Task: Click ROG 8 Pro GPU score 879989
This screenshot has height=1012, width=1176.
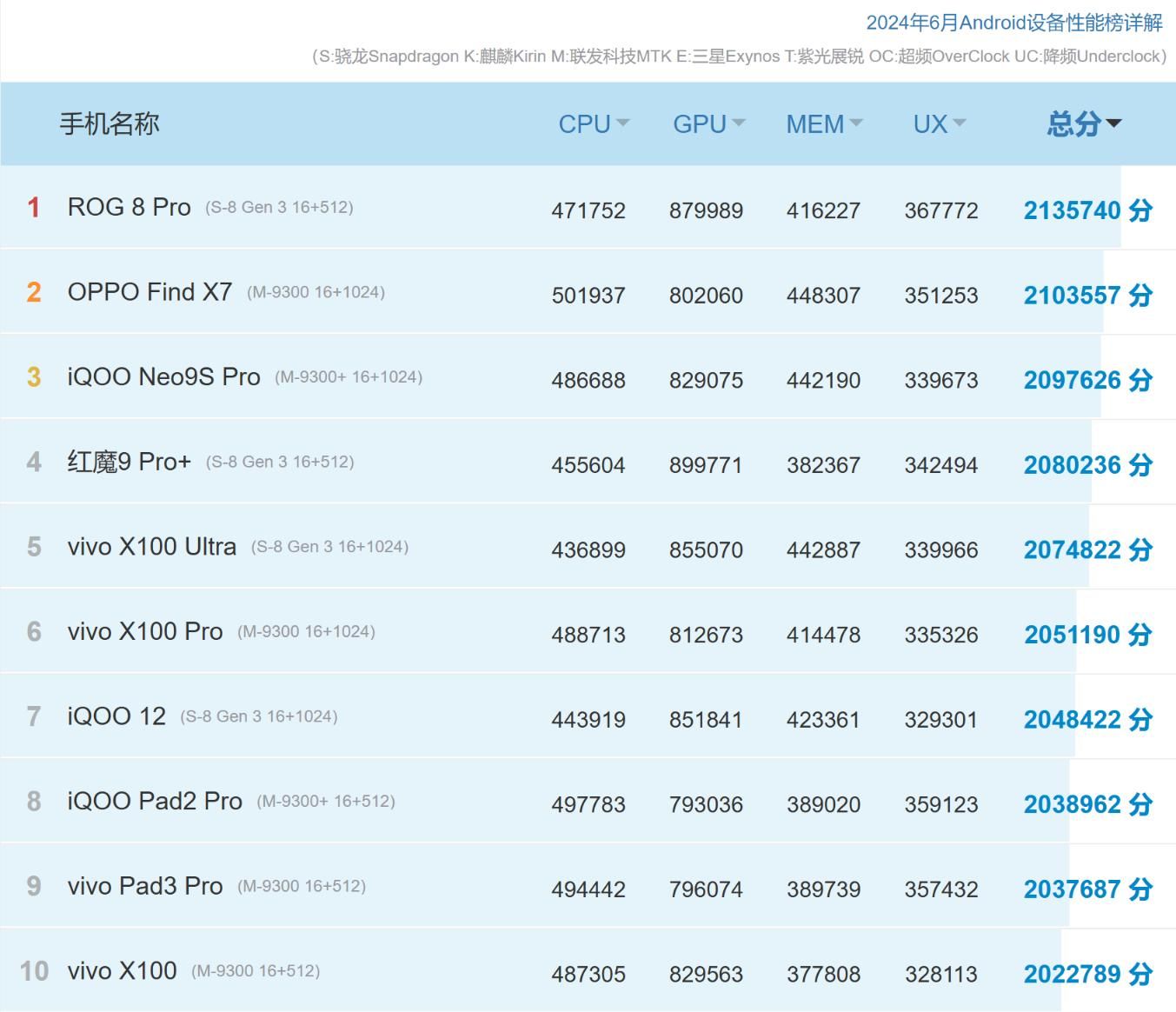Action: [x=706, y=211]
